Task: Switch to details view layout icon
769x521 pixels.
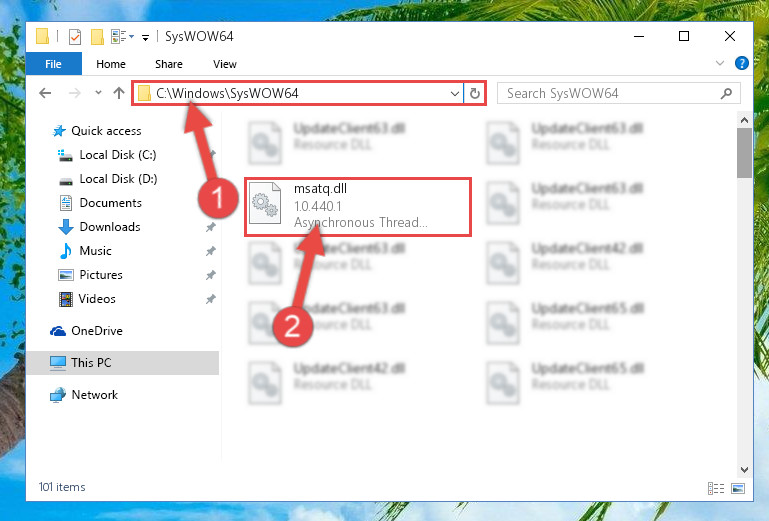Action: coord(716,488)
